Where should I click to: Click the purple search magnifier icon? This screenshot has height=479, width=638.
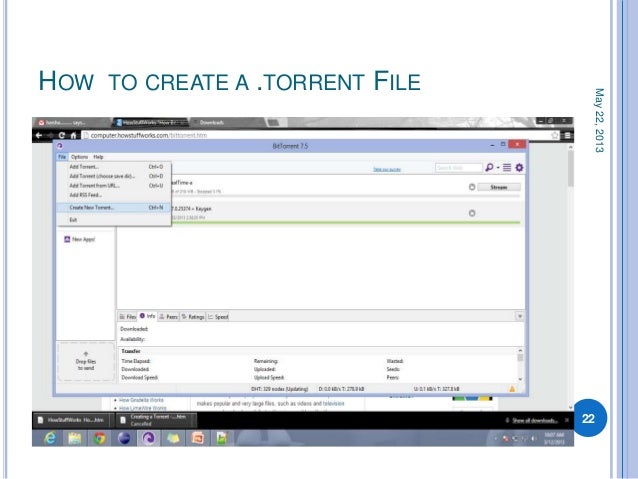489,167
